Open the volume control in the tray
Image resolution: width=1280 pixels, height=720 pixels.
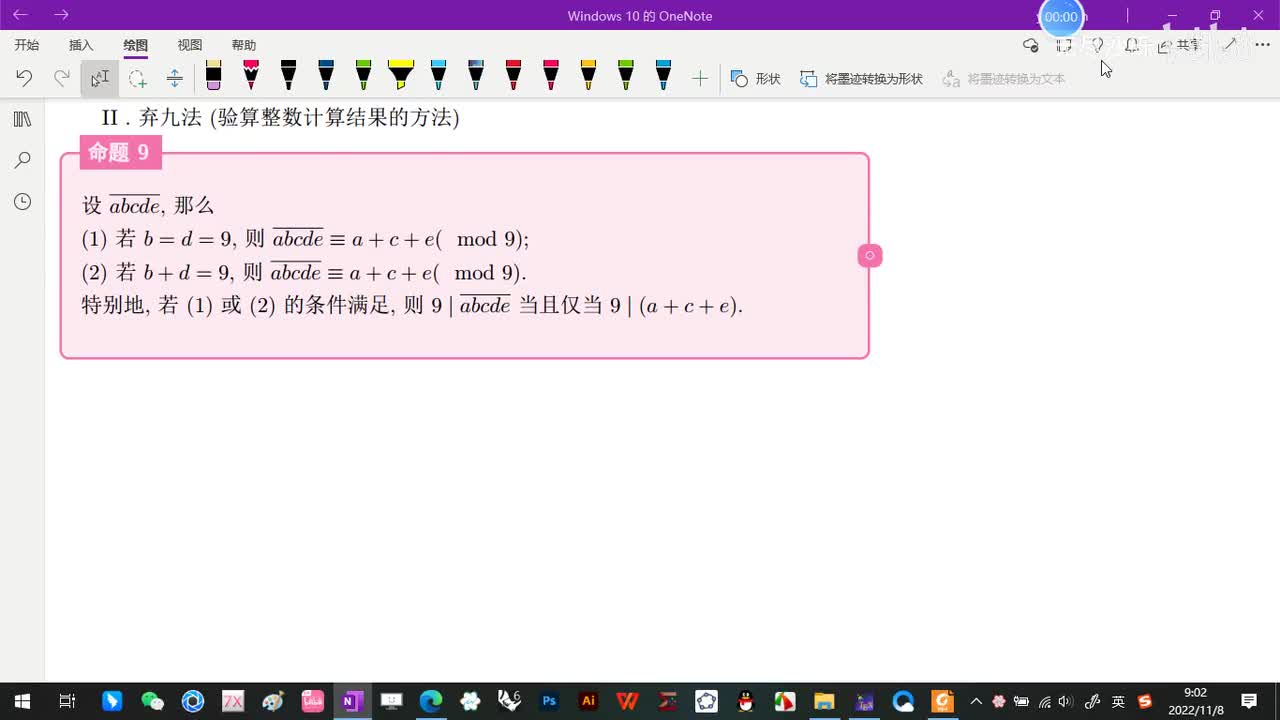pos(1066,701)
